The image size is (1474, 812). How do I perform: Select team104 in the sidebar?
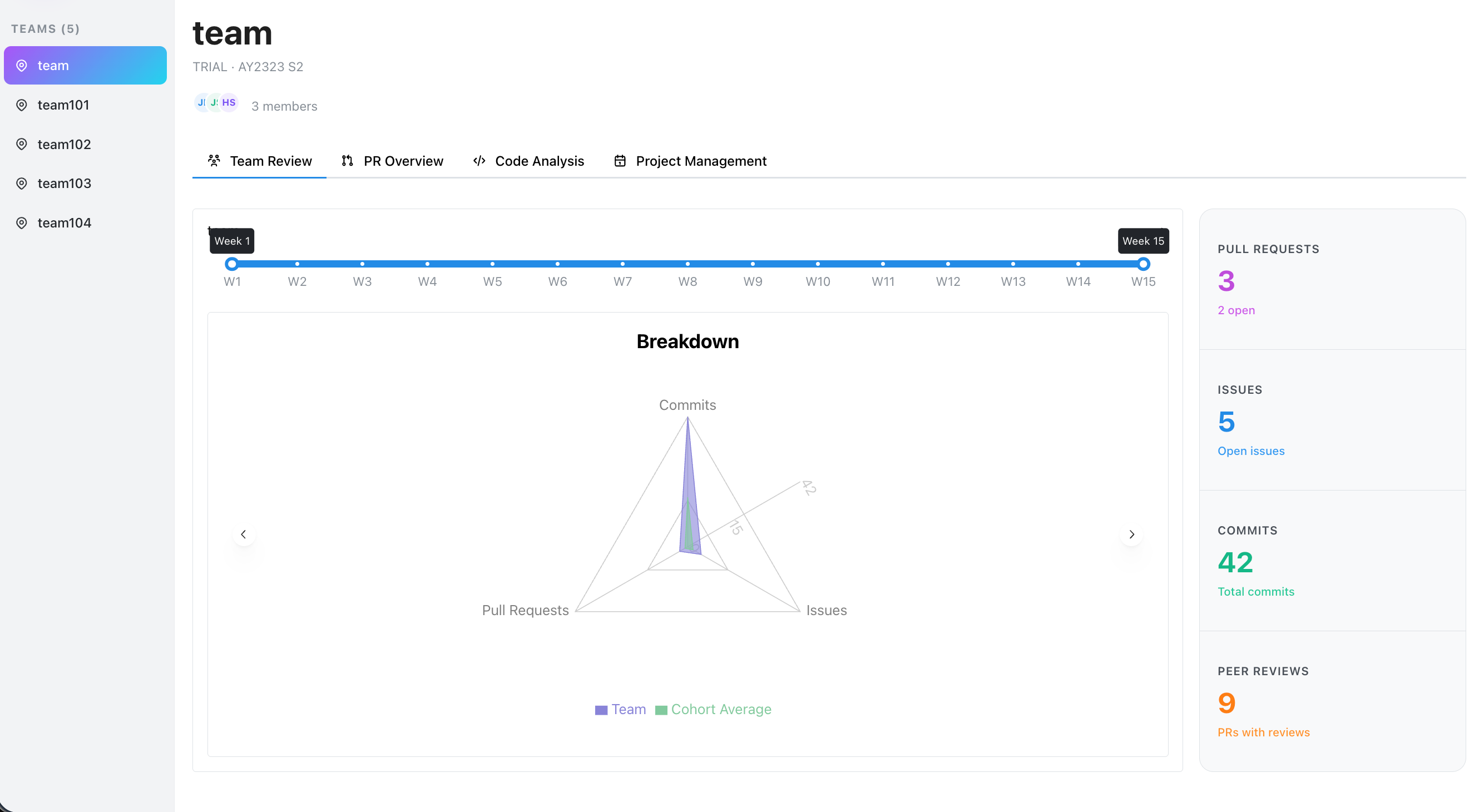coord(85,222)
